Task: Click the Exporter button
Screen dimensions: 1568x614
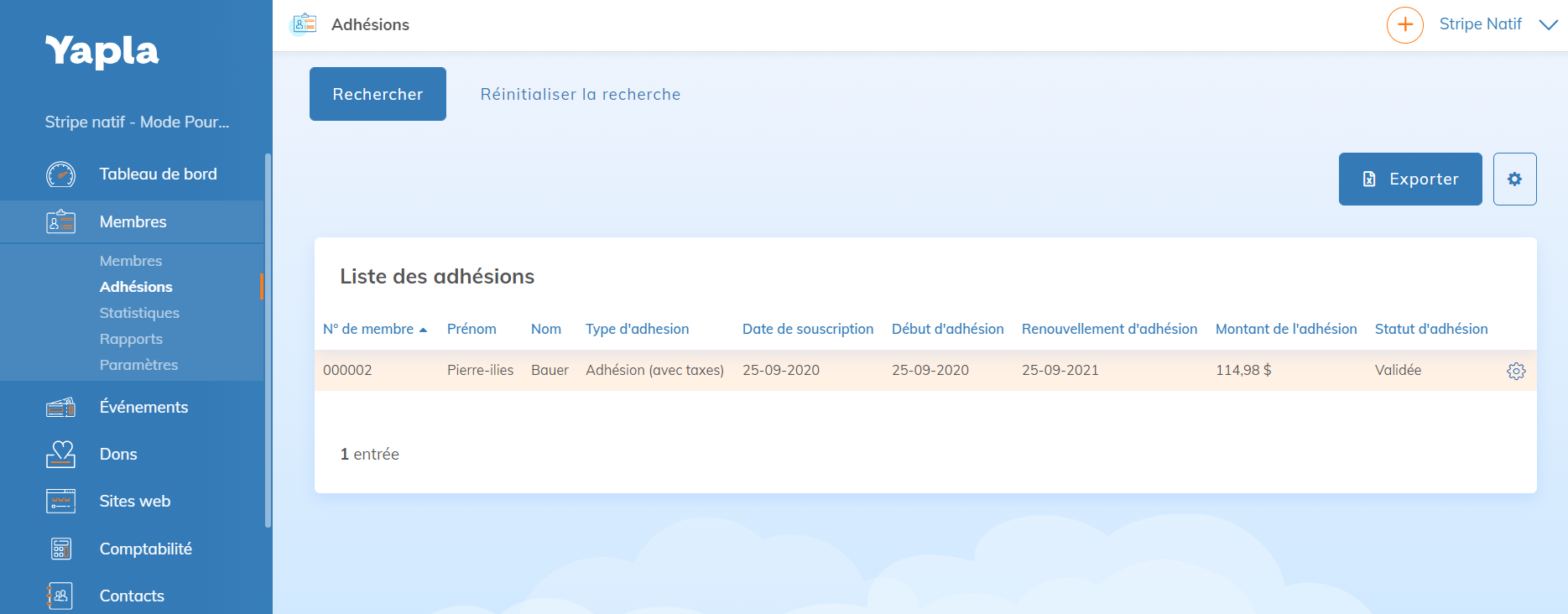Action: pyautogui.click(x=1410, y=179)
